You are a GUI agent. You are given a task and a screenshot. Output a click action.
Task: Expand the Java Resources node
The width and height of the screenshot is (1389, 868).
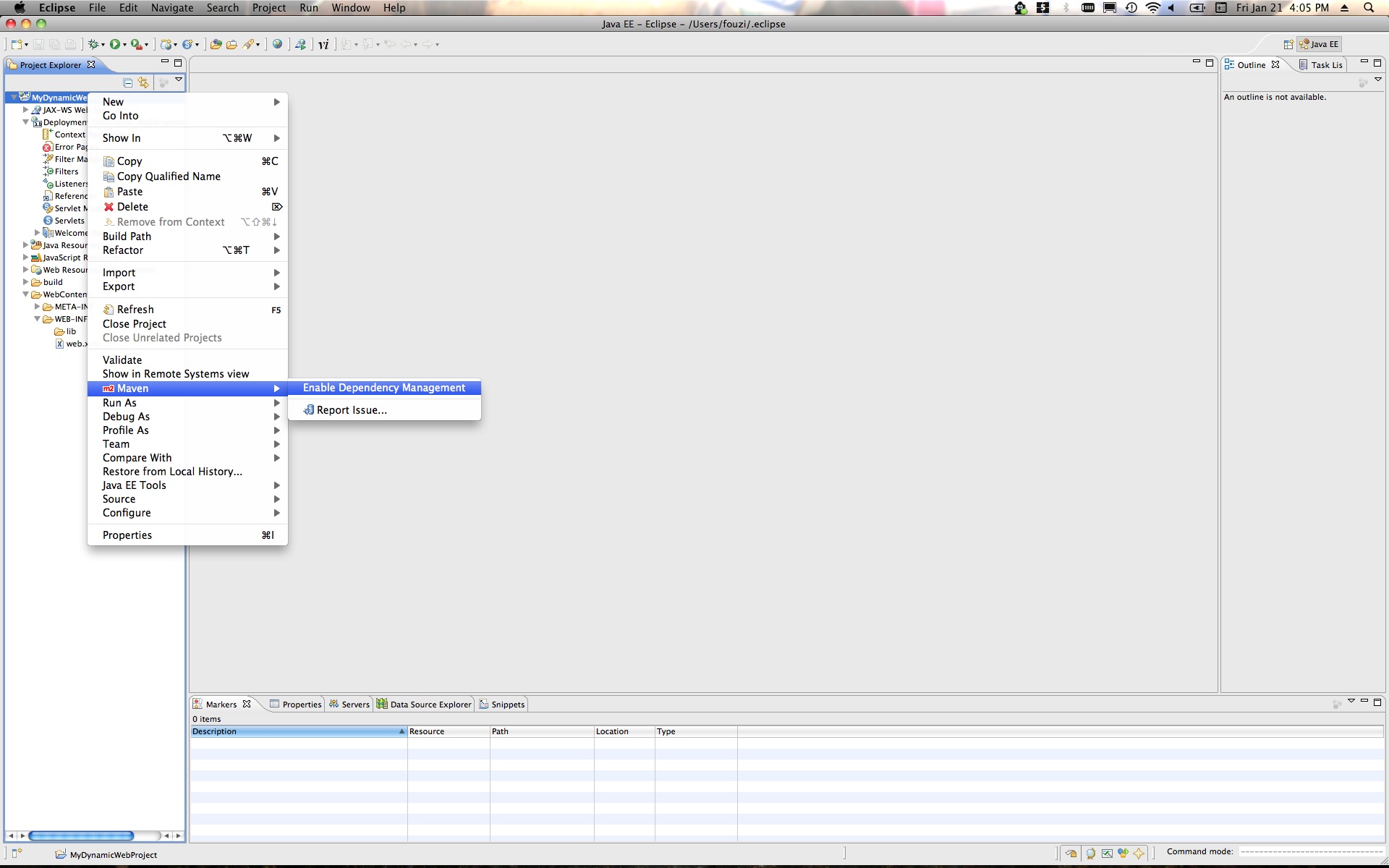coord(25,245)
